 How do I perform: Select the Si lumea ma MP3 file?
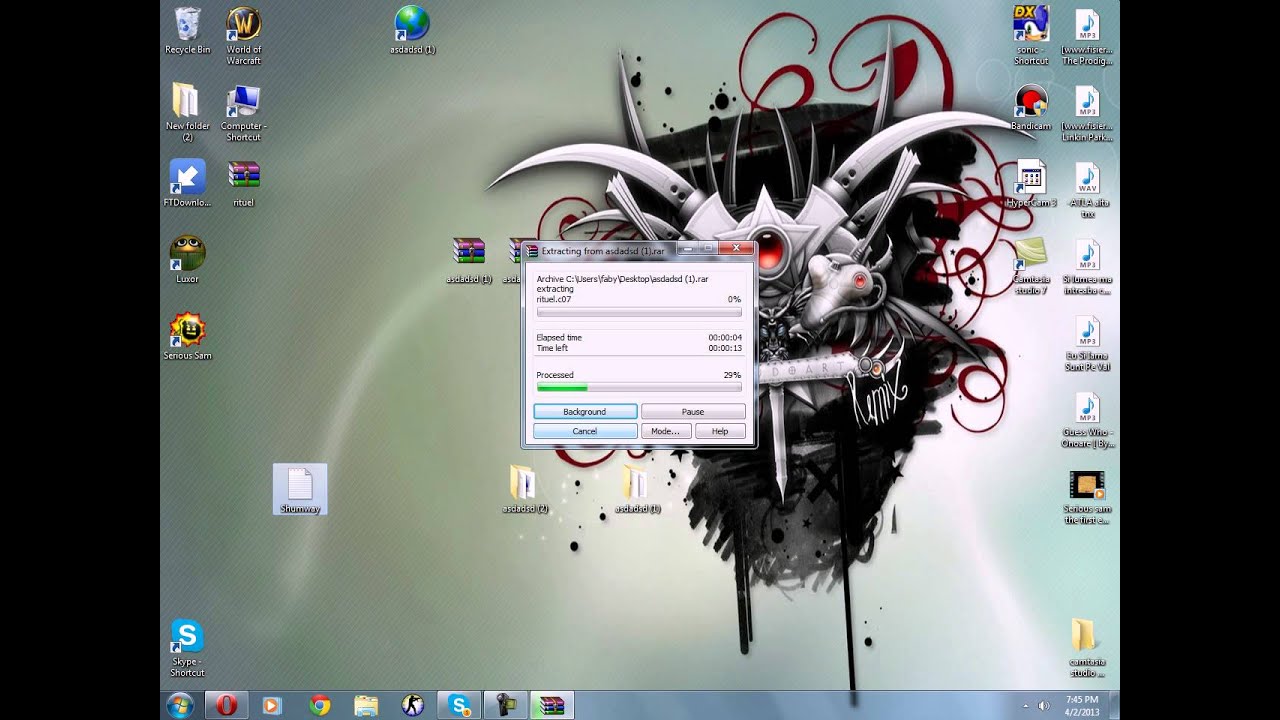(x=1086, y=265)
